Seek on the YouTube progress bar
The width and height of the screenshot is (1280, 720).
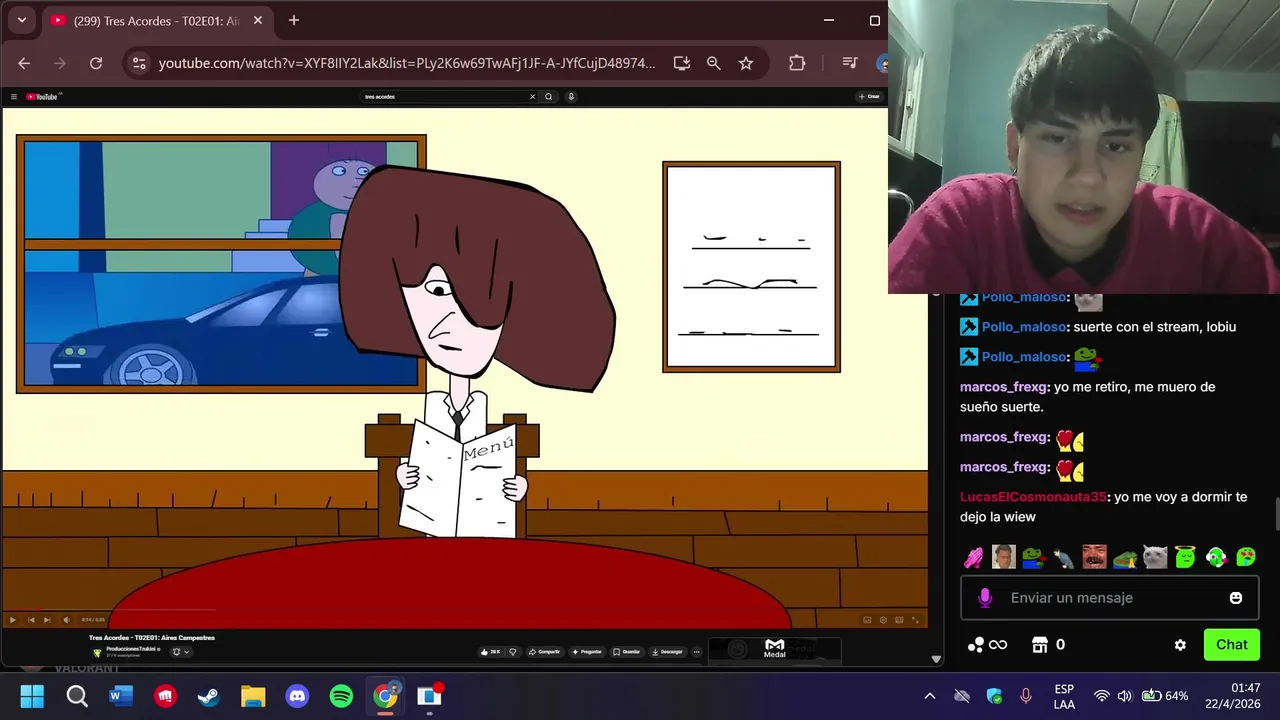click(464, 610)
